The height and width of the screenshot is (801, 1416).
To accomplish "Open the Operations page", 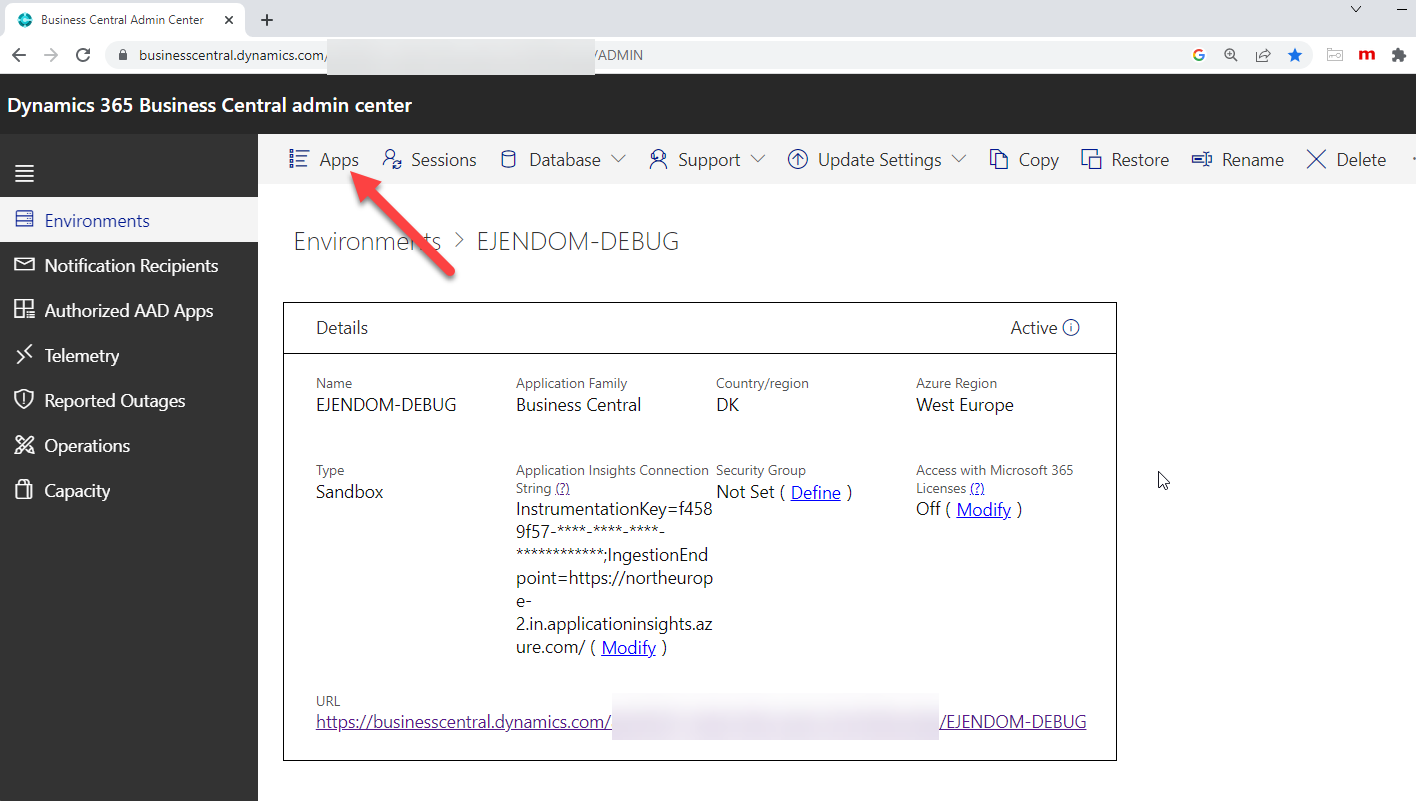I will click(x=129, y=445).
